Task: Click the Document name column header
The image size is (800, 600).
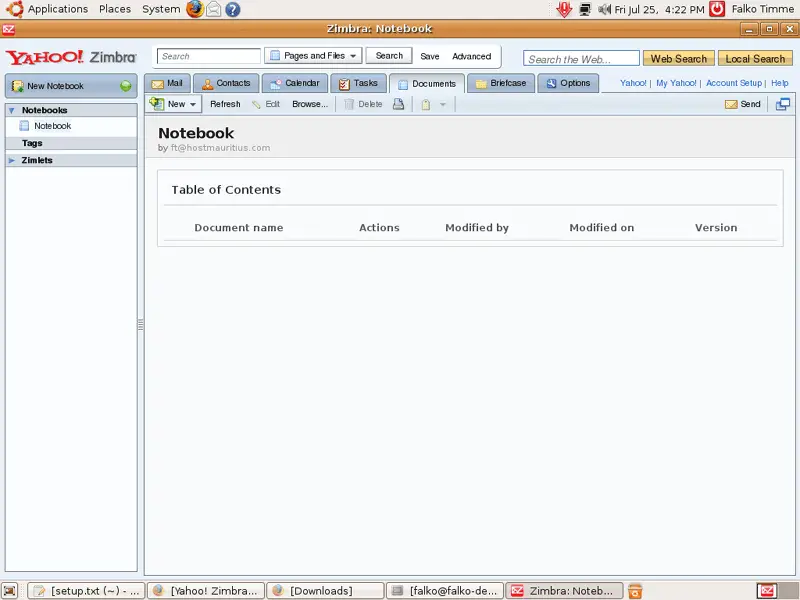Action: click(239, 228)
